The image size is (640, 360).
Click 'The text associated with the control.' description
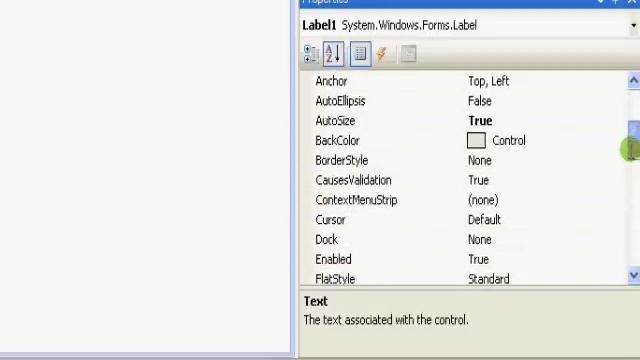386,320
